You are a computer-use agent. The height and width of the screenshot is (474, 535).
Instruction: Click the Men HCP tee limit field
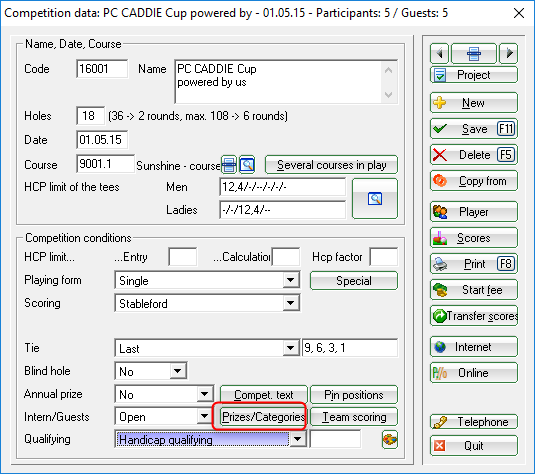(x=283, y=187)
